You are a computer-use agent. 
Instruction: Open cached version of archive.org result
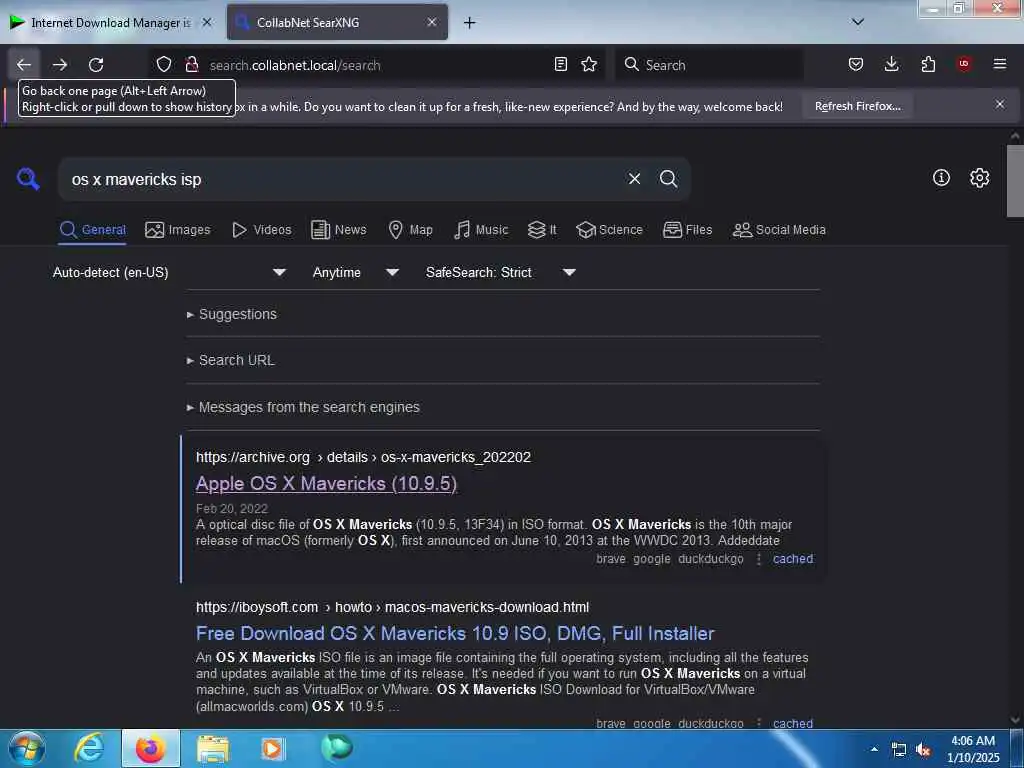tap(793, 559)
